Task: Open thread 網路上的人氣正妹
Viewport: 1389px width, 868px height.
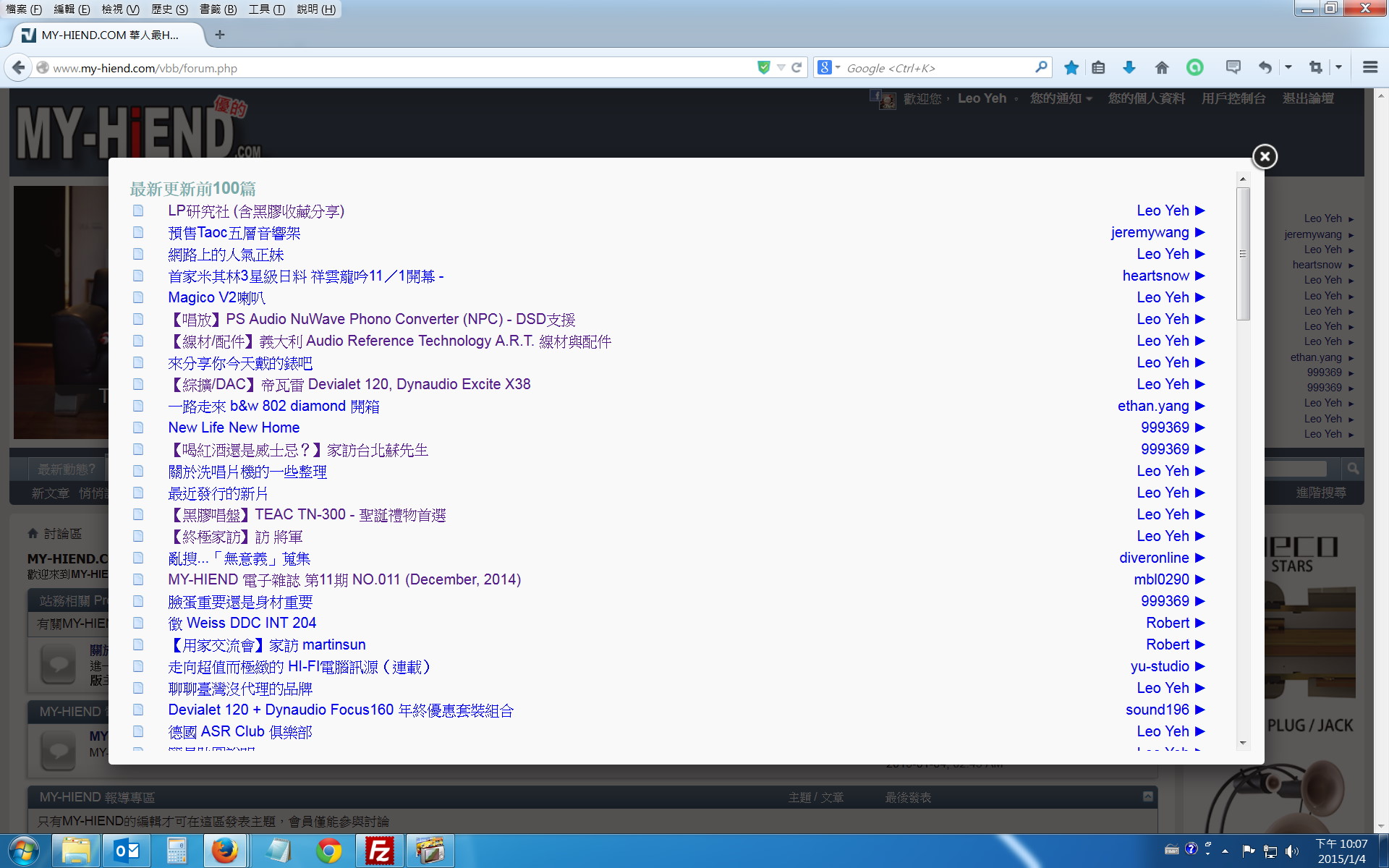Action: tap(226, 254)
